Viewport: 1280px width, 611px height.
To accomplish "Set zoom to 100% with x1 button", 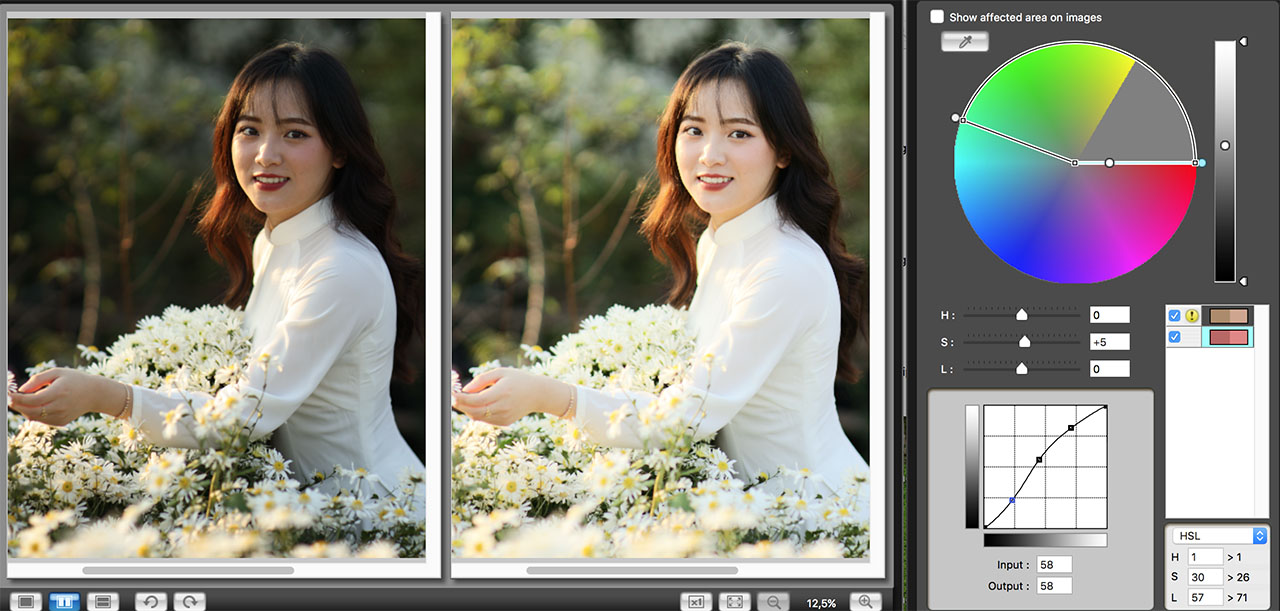I will coord(696,601).
